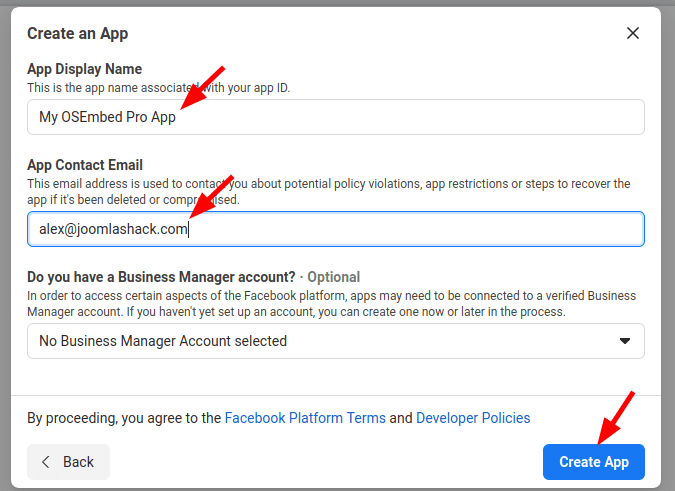This screenshot has width=675, height=491.
Task: Click the contact email description paragraph
Action: (329, 192)
